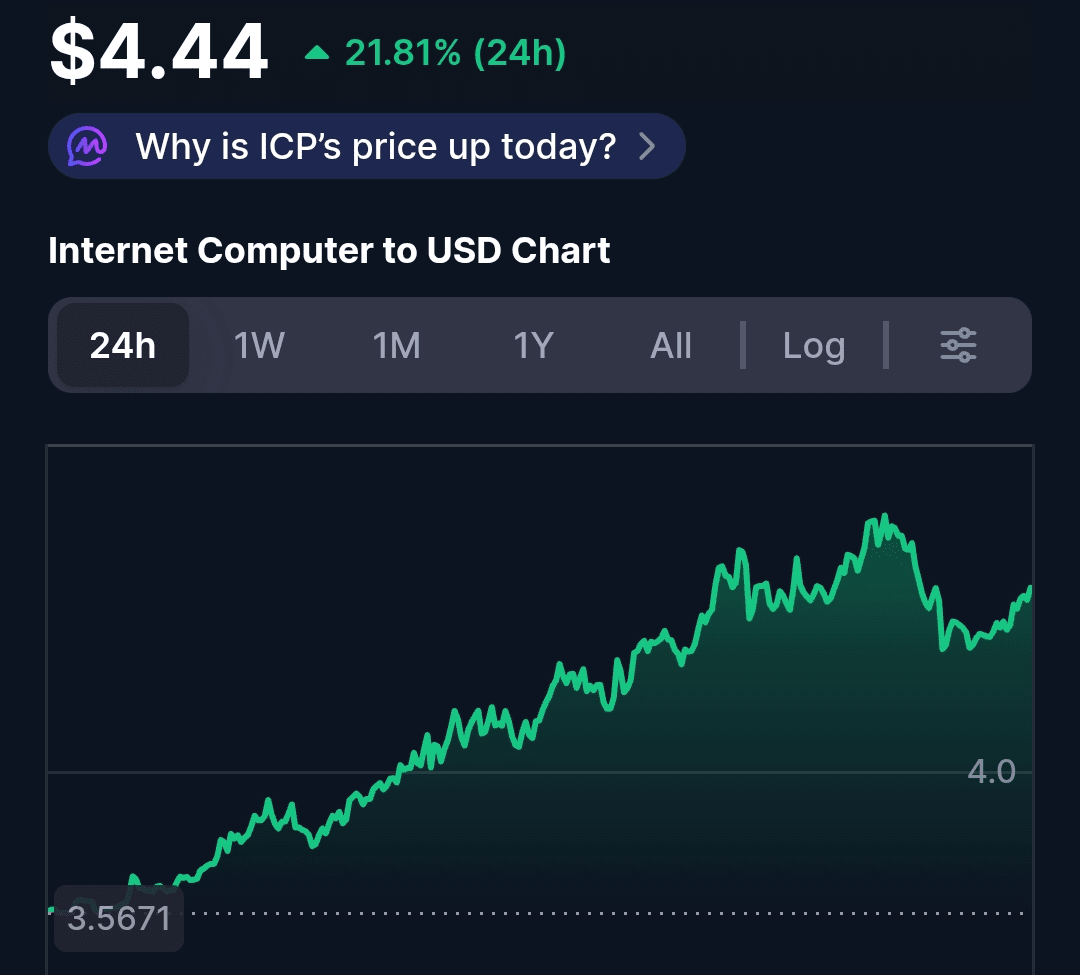Expand the ICP price explanation chevron arrow
The height and width of the screenshot is (975, 1080).
coord(648,147)
